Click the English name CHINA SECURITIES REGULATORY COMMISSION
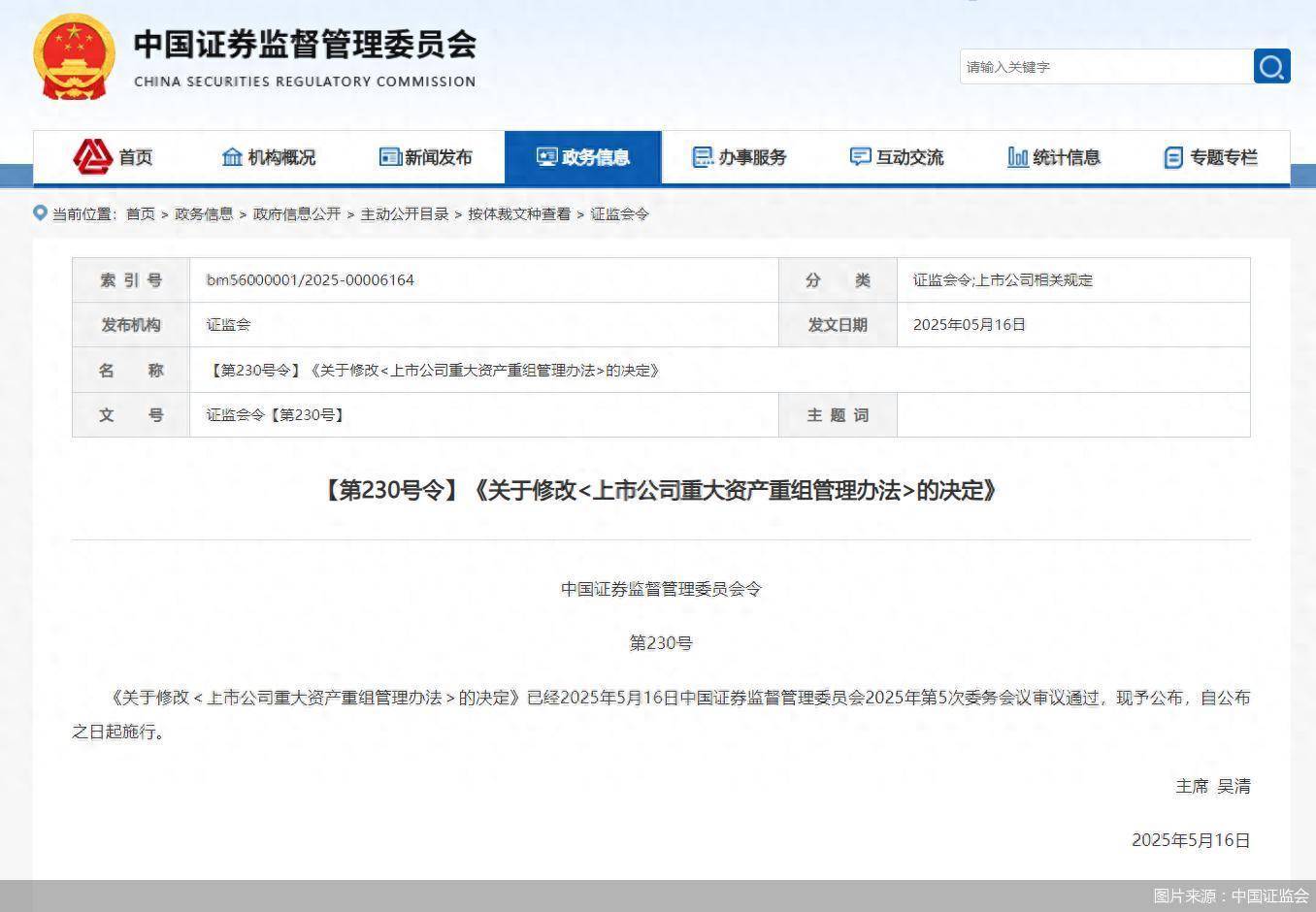Screen dimensions: 1316x912 [x=305, y=81]
